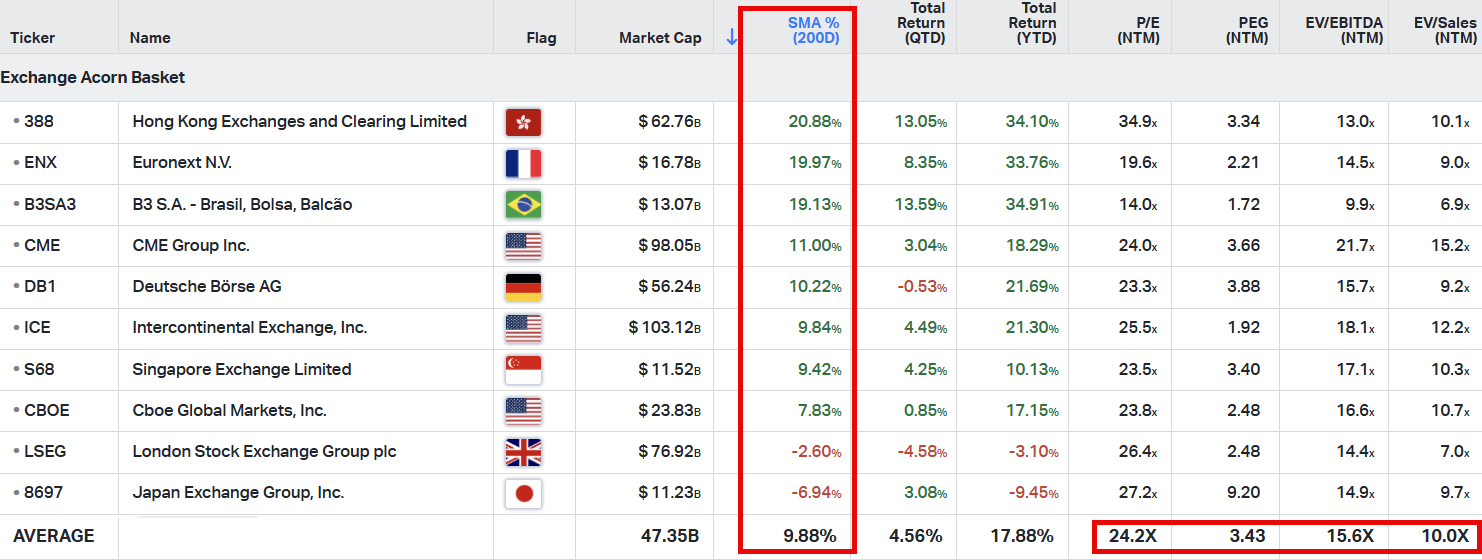
Task: Click the -9.45% YTD return value
Action: (x=1033, y=492)
